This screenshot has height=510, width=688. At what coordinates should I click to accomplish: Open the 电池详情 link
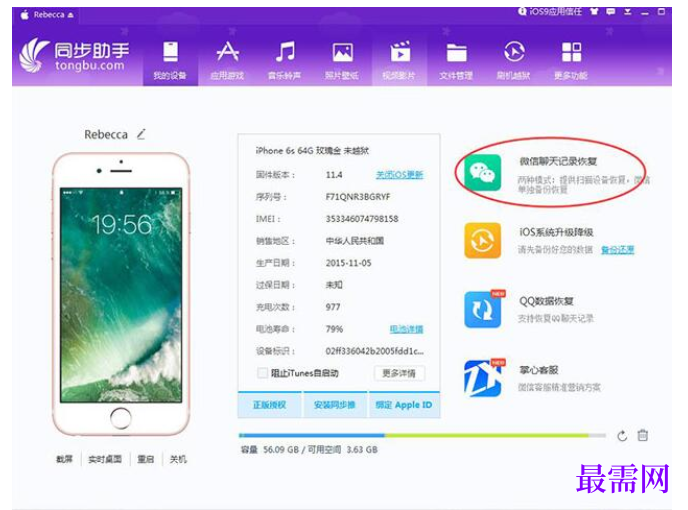(406, 329)
